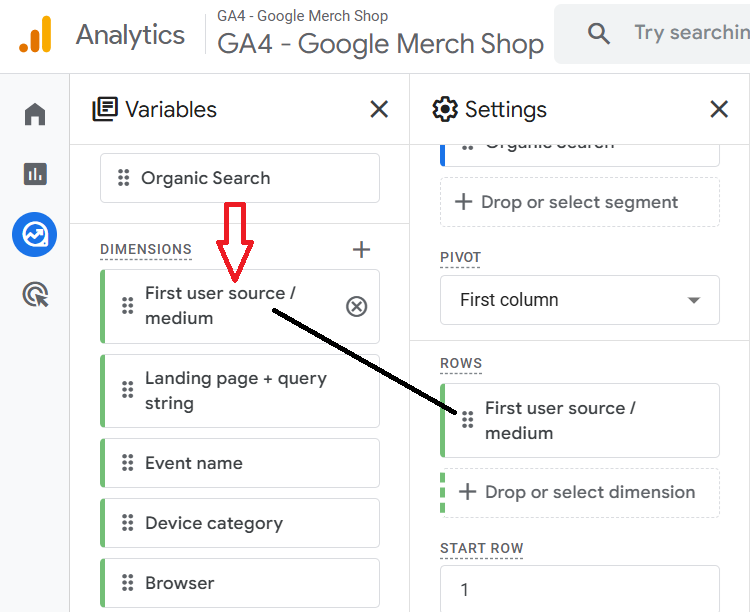
Task: Open the Advertising cursor icon
Action: point(35,295)
